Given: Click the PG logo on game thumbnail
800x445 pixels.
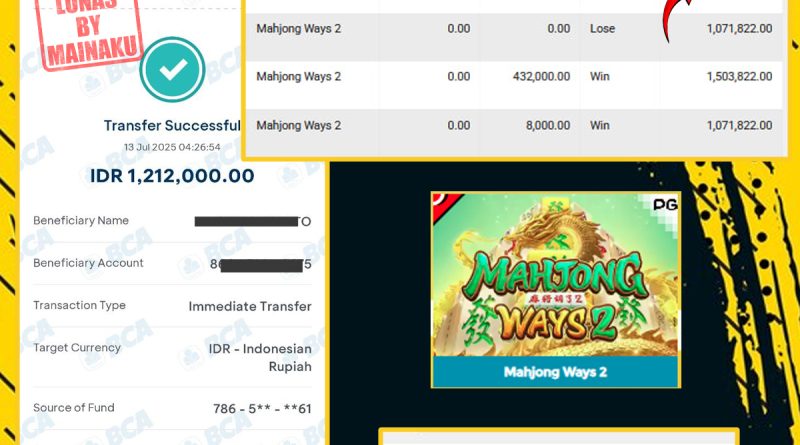Looking at the screenshot, I should (x=665, y=205).
